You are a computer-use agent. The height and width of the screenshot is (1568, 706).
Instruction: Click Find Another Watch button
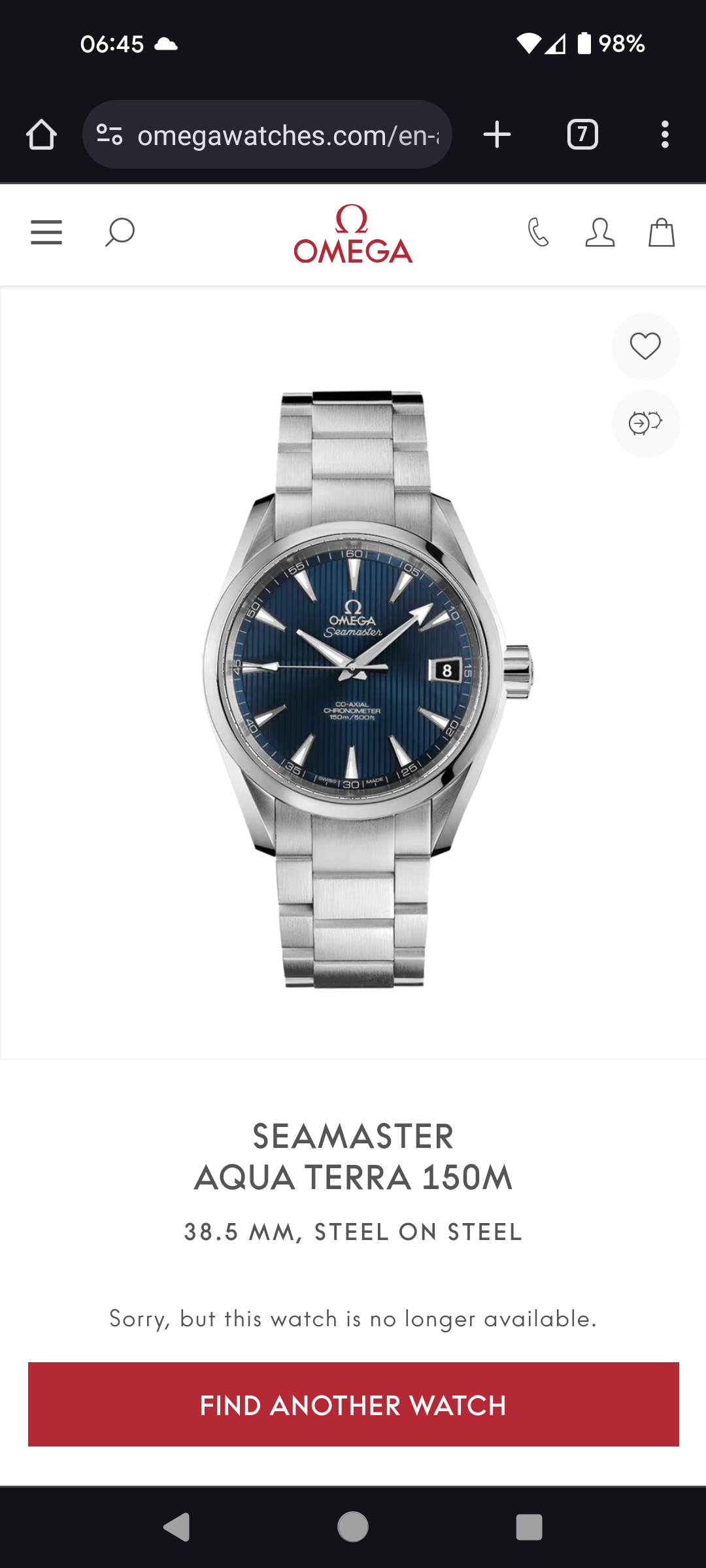[x=354, y=1404]
